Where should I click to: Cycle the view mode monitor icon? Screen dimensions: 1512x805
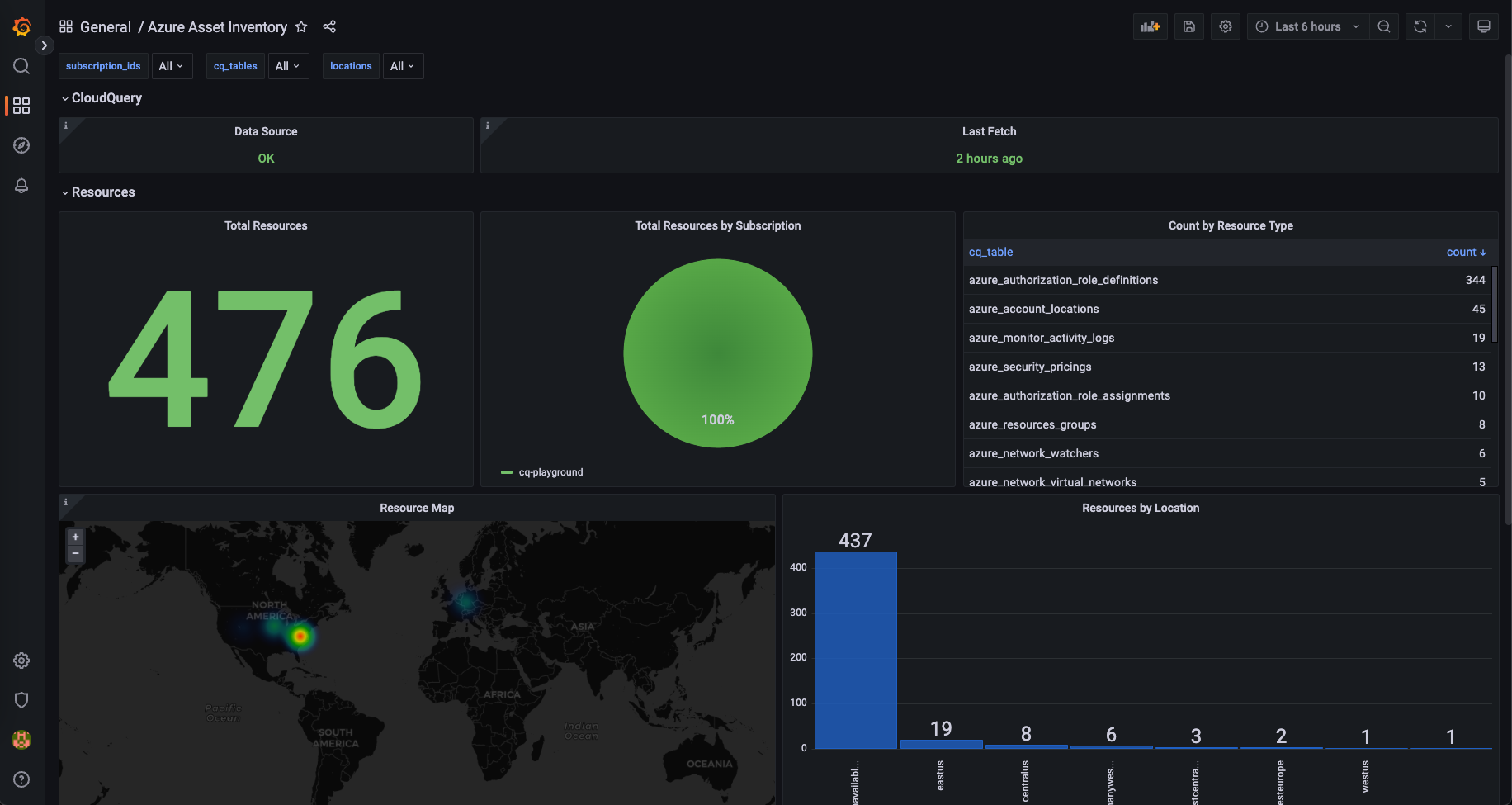[1484, 26]
